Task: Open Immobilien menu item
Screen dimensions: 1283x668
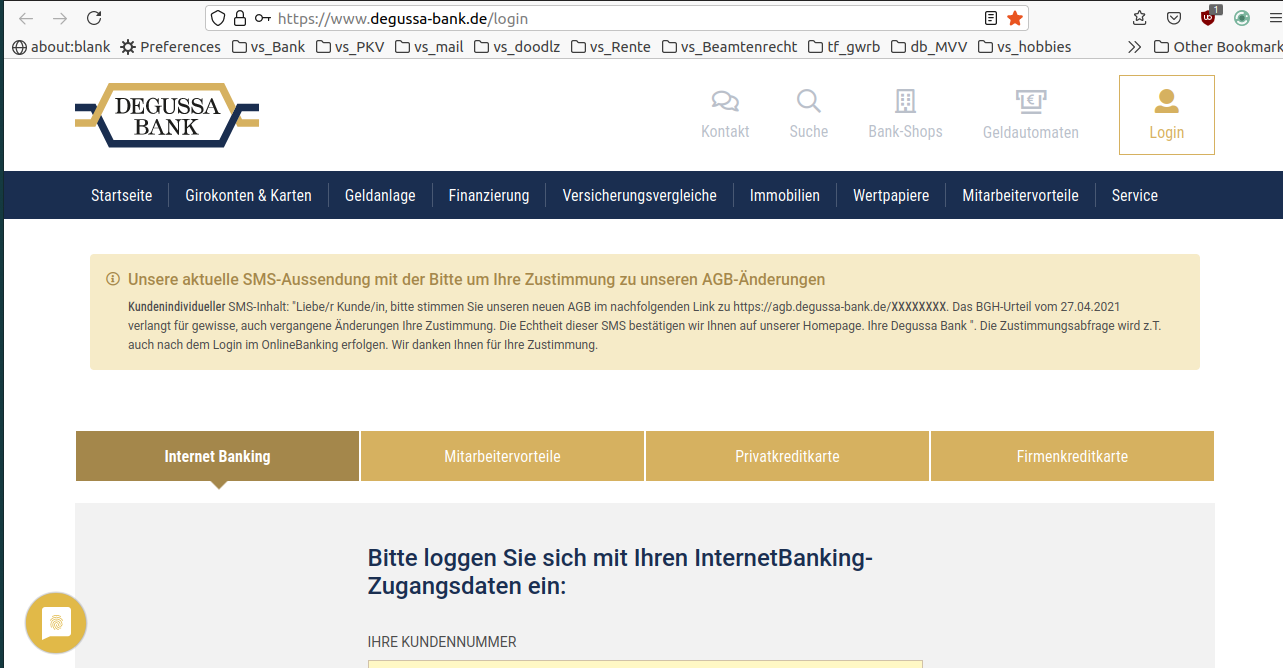Action: click(785, 196)
